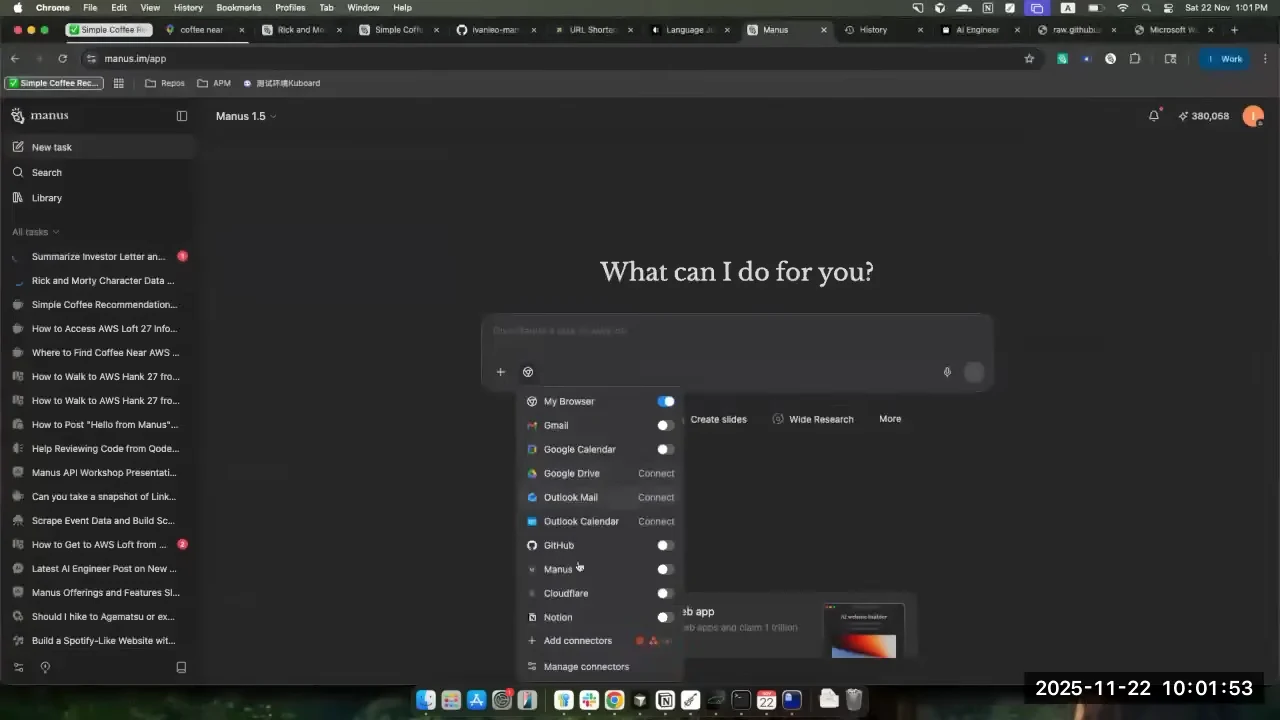Reload the page in Chrome
1280x720 pixels.
point(62,59)
